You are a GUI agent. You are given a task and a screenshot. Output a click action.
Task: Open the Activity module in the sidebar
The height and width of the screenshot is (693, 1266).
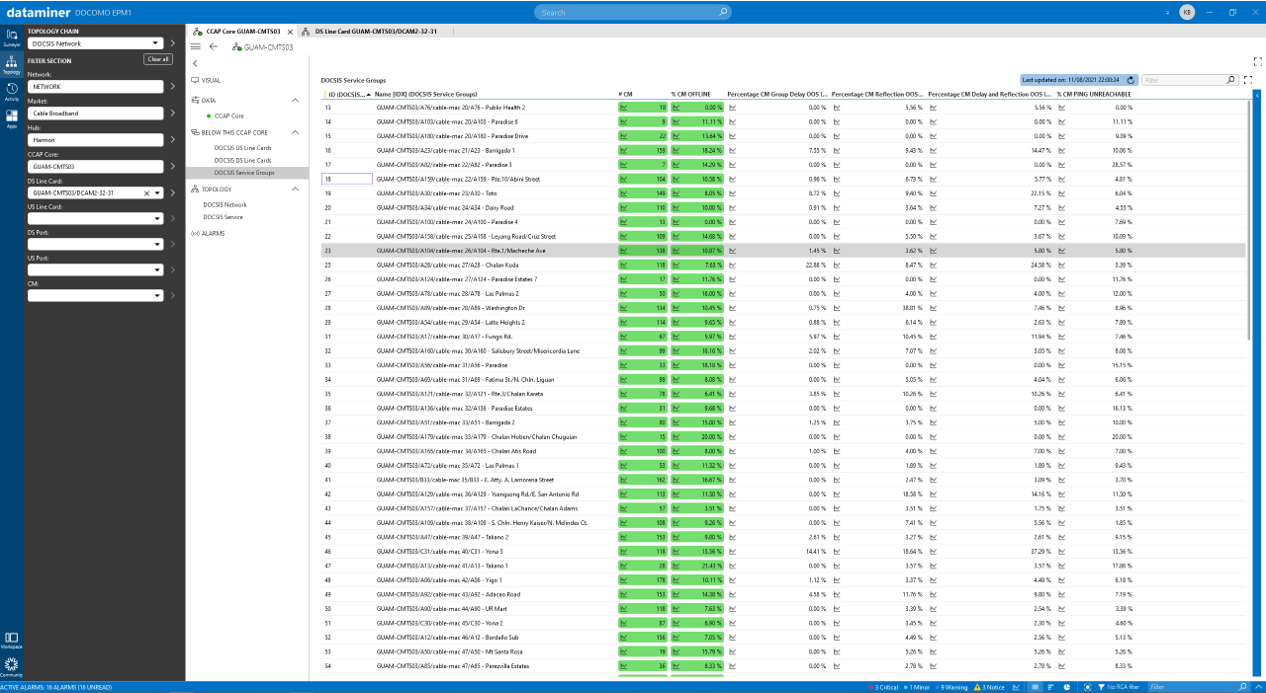[11, 91]
